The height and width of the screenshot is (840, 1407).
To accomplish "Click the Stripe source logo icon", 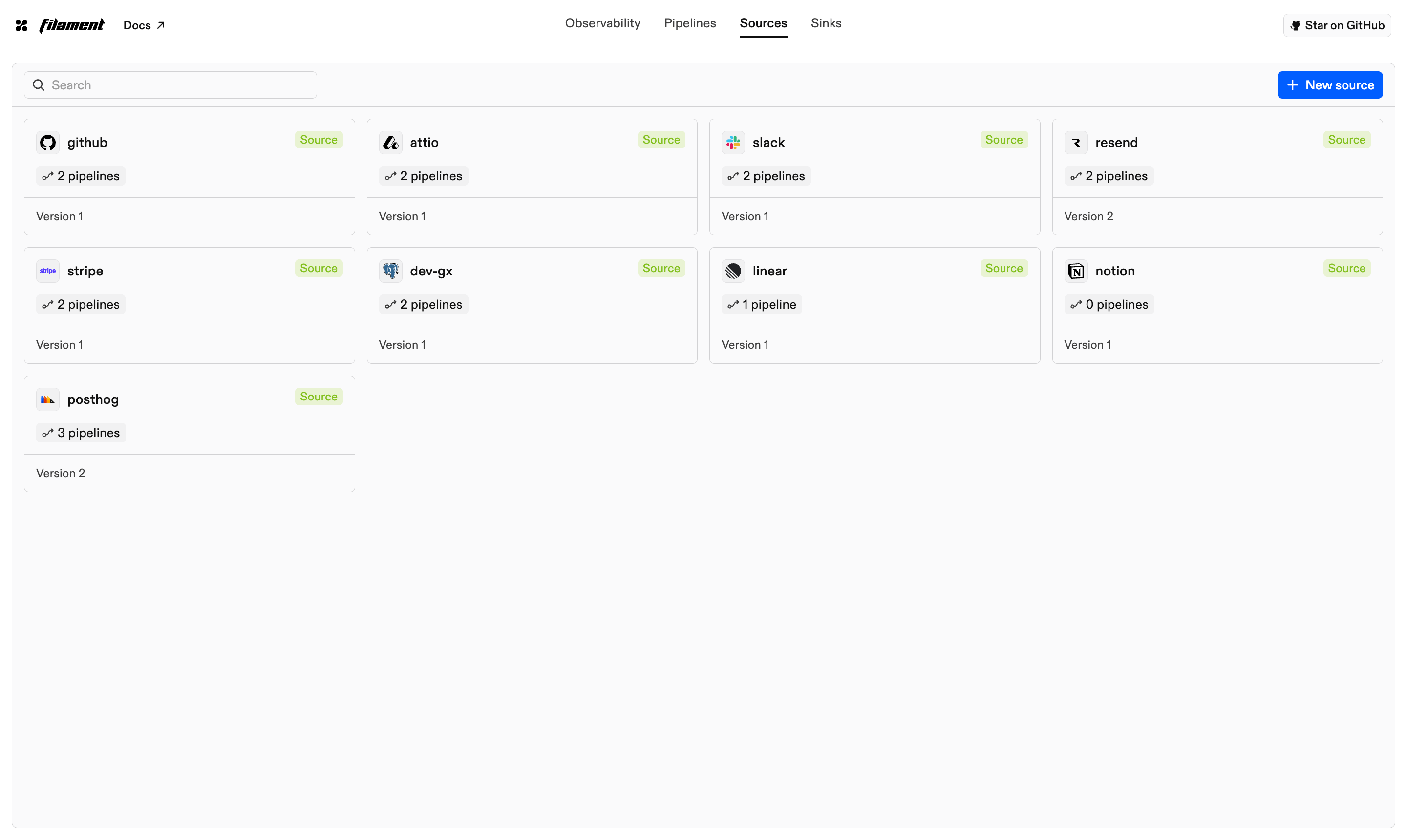I will click(48, 271).
